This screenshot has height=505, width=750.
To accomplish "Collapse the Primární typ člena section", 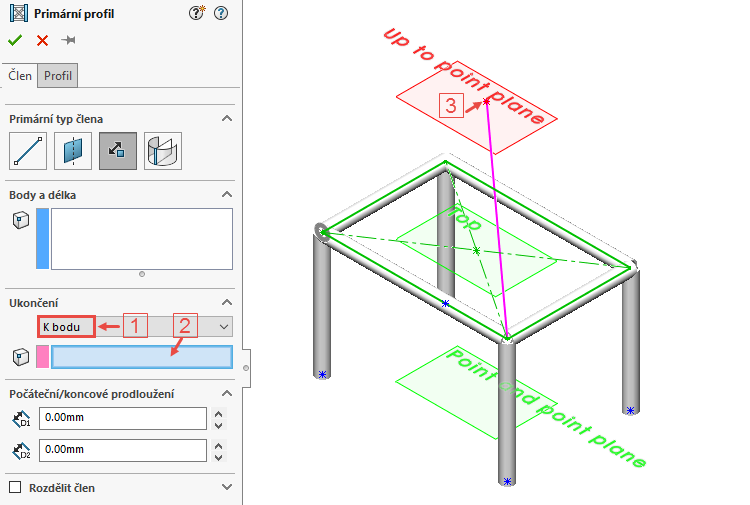I will pyautogui.click(x=227, y=118).
